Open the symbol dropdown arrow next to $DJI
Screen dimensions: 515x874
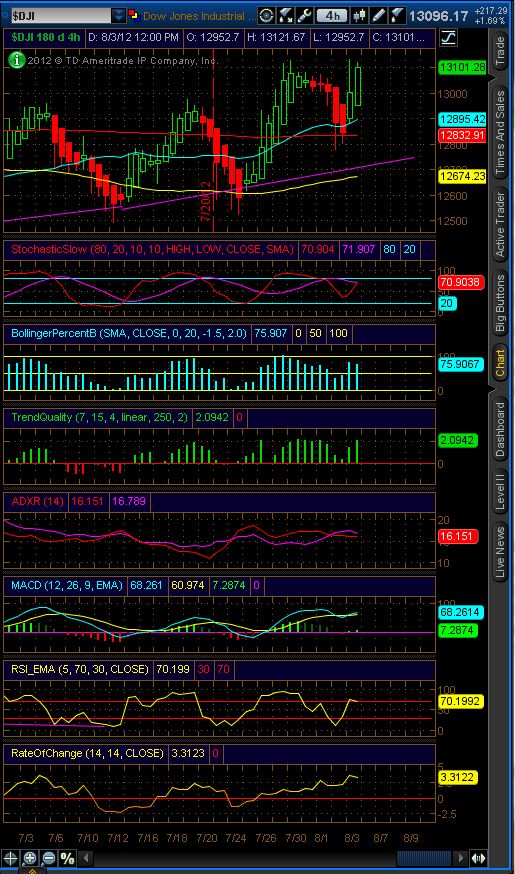119,16
